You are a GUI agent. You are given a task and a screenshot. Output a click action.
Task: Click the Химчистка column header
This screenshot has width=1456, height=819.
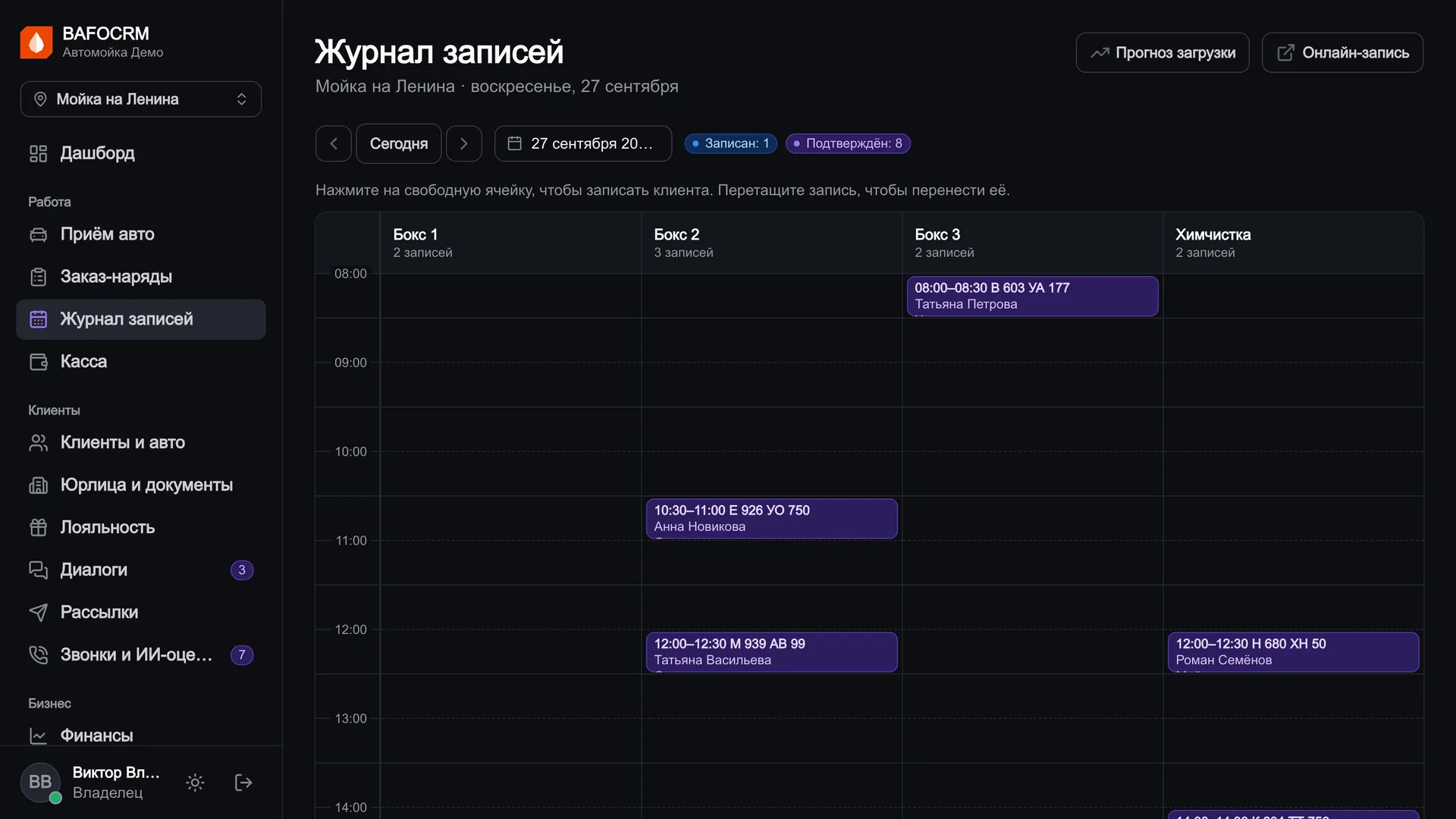click(1294, 243)
